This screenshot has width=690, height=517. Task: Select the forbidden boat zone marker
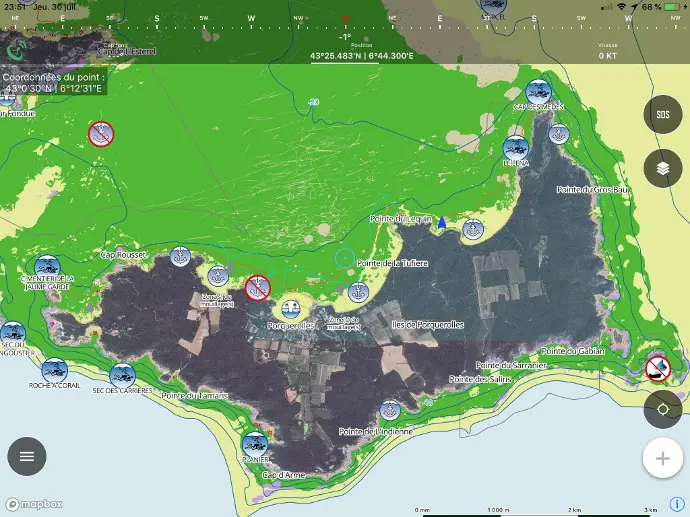pyautogui.click(x=658, y=369)
